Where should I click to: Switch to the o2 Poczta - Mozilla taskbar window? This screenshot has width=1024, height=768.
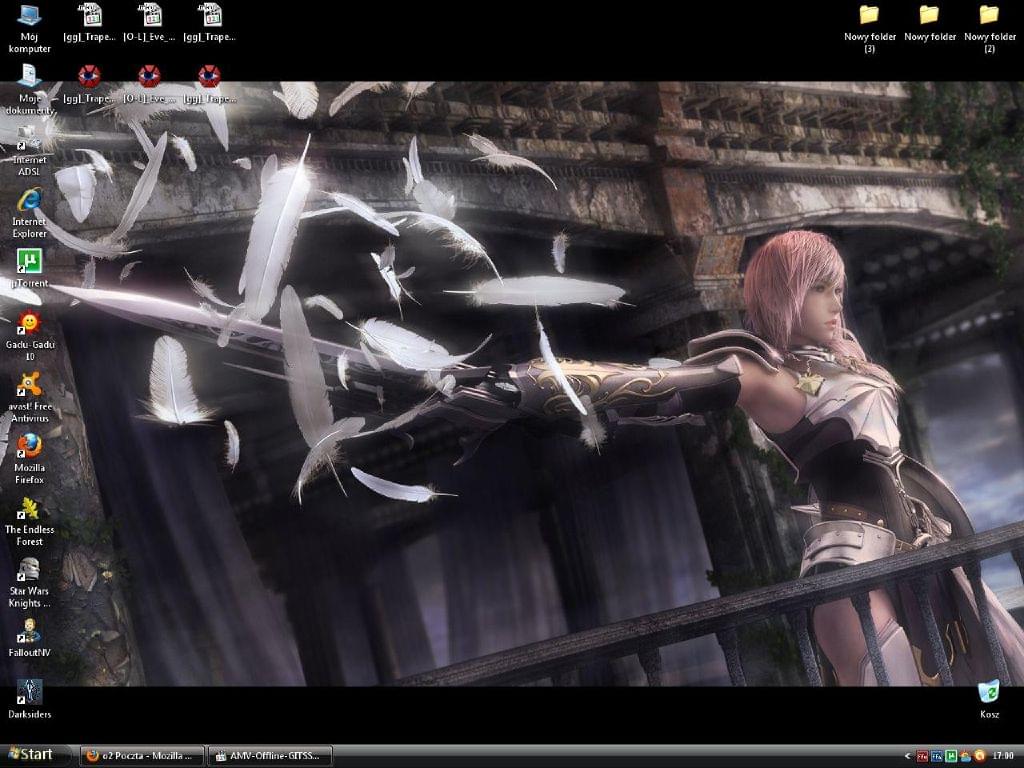click(x=142, y=756)
